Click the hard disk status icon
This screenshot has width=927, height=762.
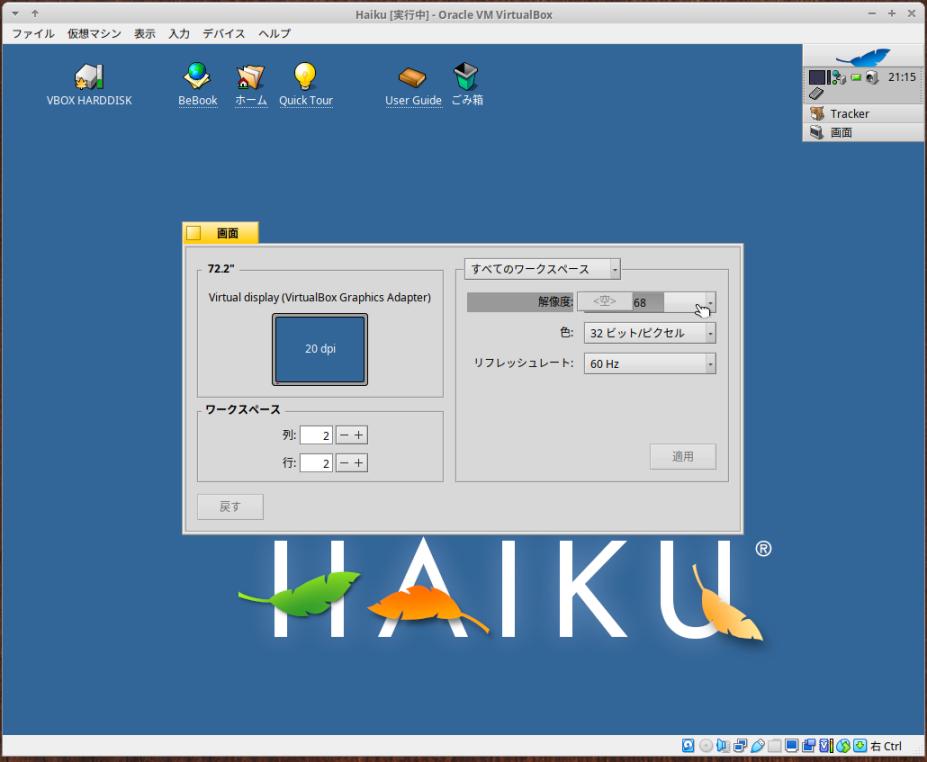tap(688, 745)
